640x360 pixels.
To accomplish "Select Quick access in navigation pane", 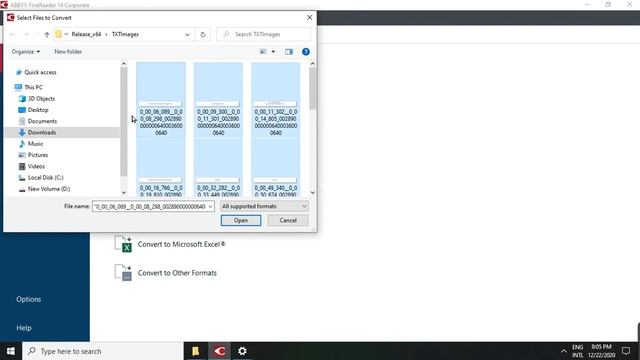I will tap(40, 72).
